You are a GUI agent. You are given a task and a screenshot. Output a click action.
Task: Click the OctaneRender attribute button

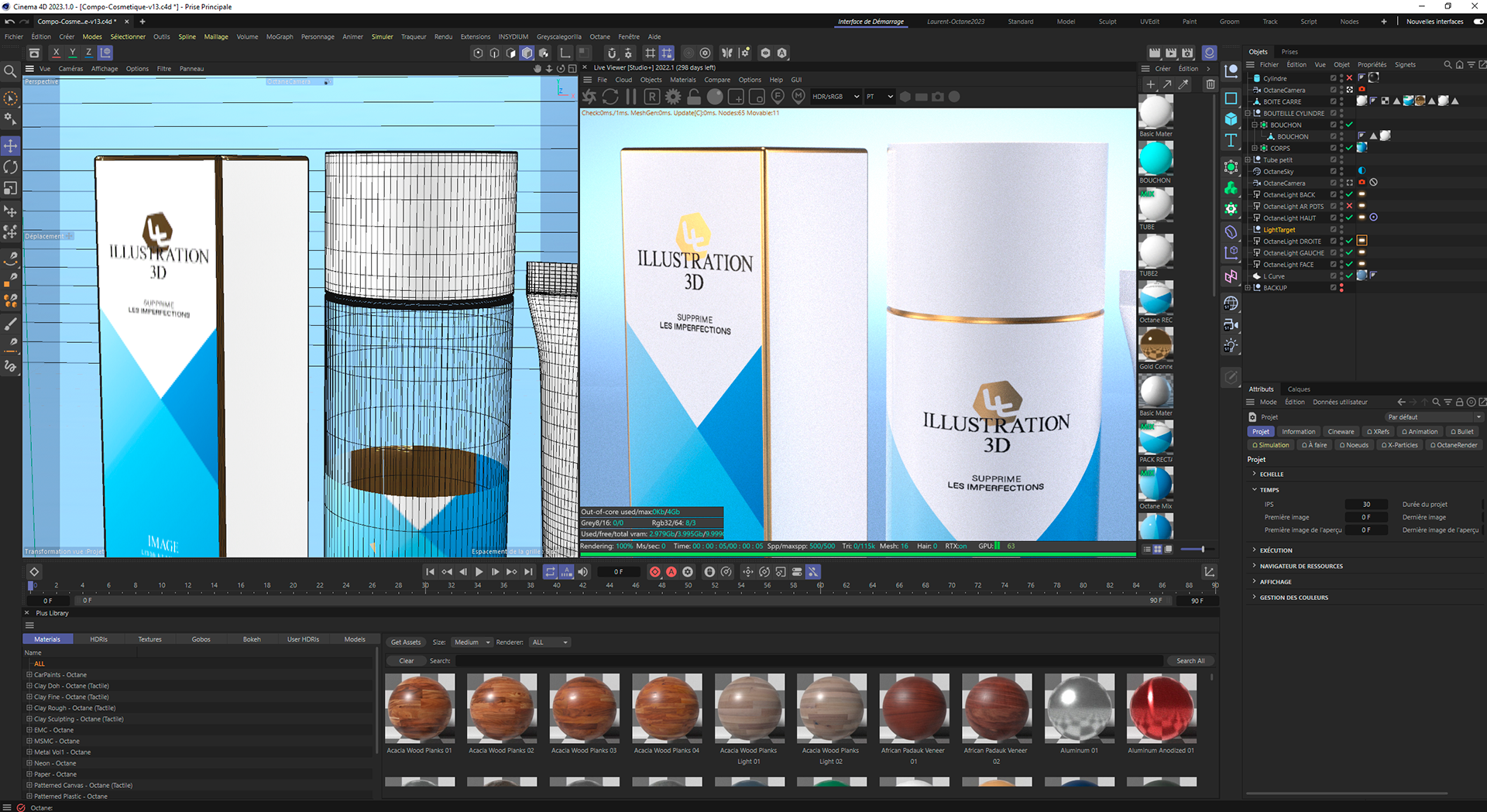tap(1454, 445)
